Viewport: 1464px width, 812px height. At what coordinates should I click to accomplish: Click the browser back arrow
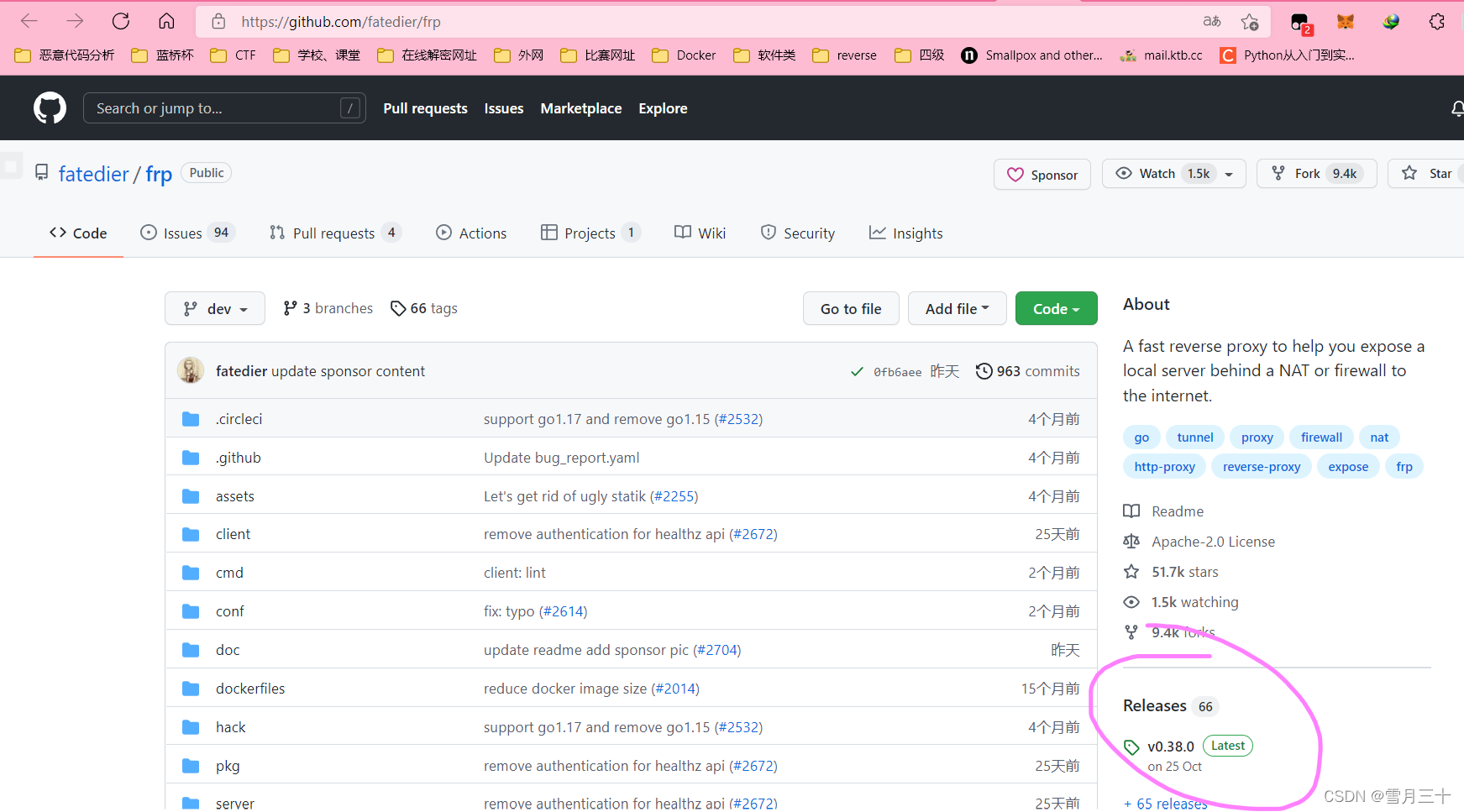tap(29, 21)
